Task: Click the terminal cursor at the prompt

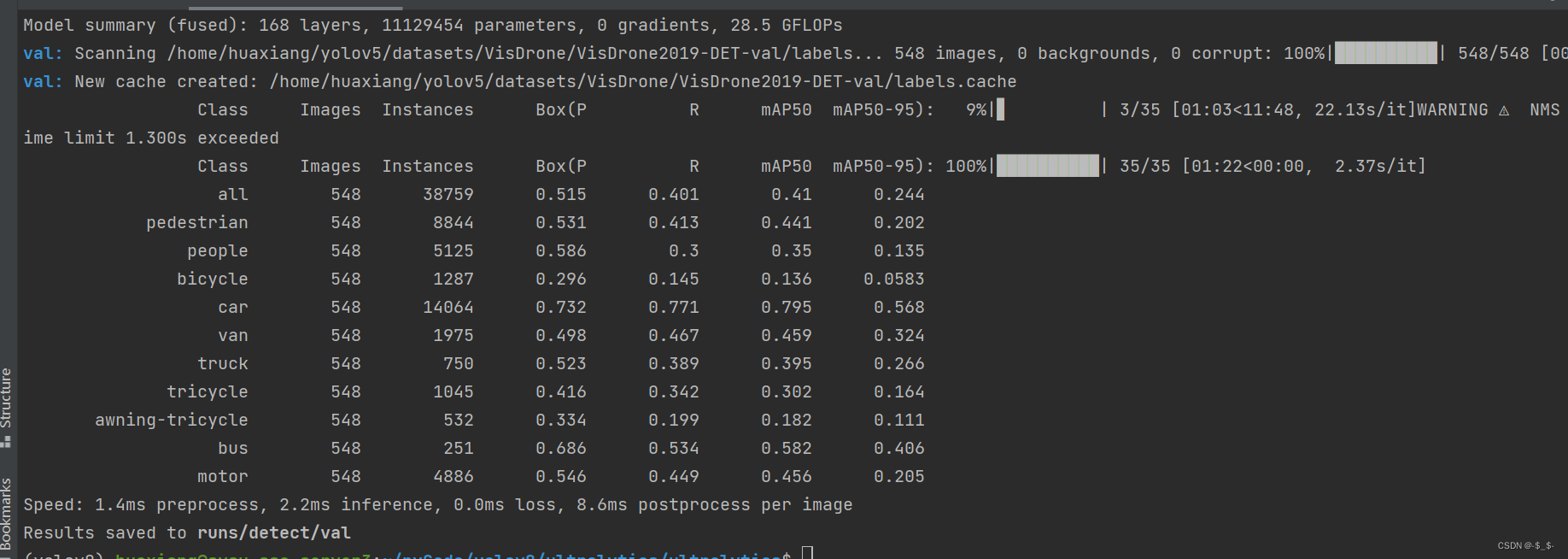Action: 807,553
